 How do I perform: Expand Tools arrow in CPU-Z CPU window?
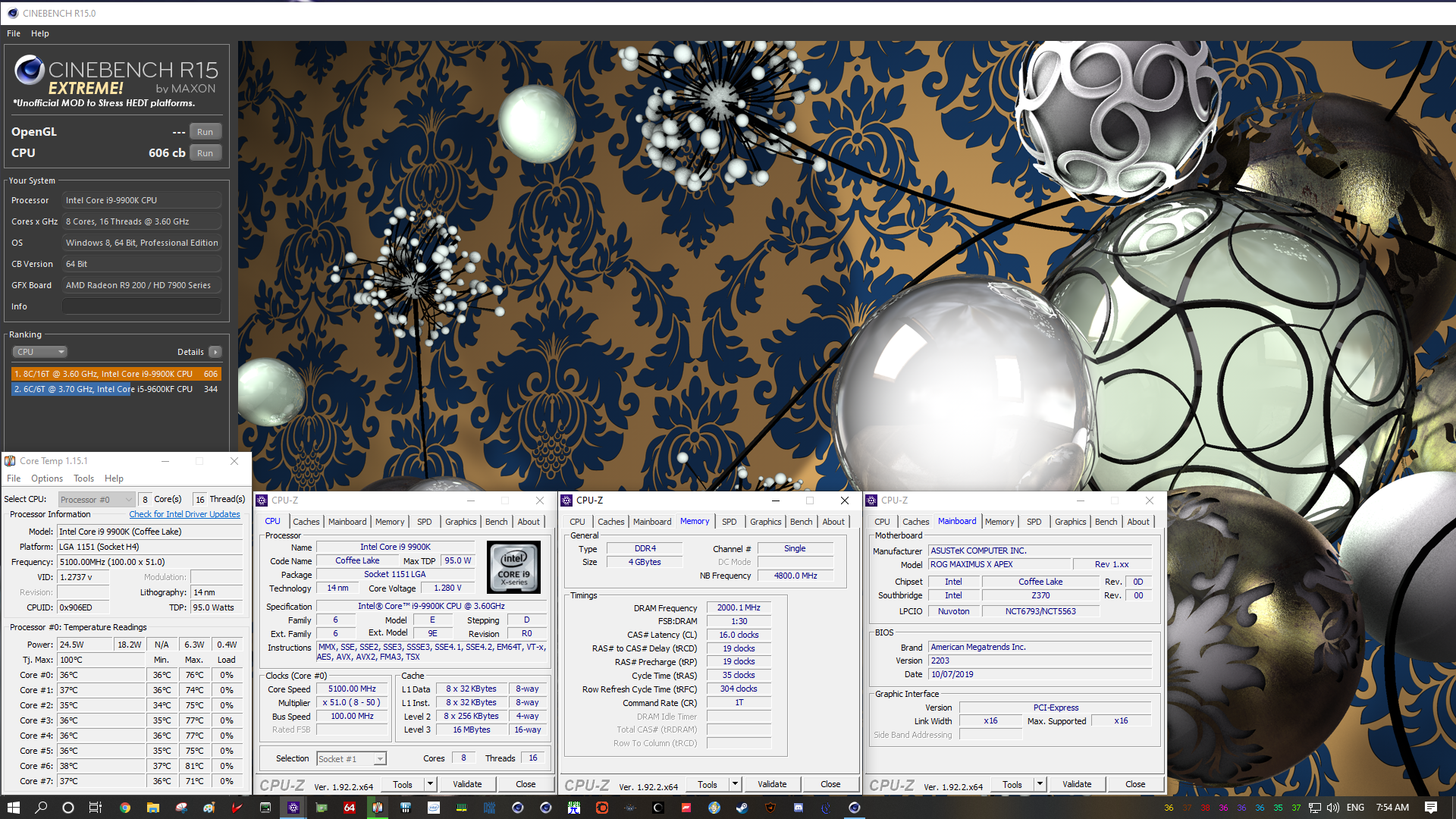pyautogui.click(x=430, y=784)
